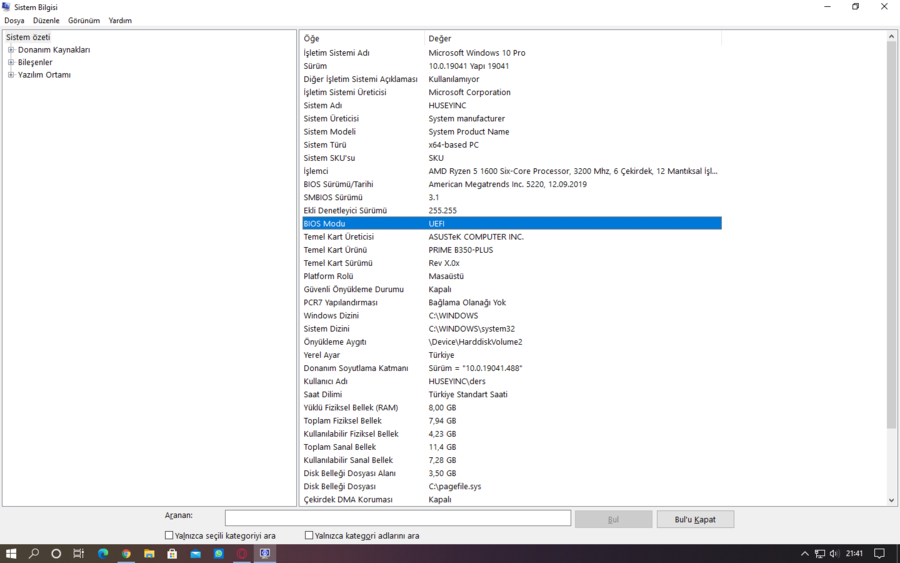Show hidden system tray icons

[804, 554]
